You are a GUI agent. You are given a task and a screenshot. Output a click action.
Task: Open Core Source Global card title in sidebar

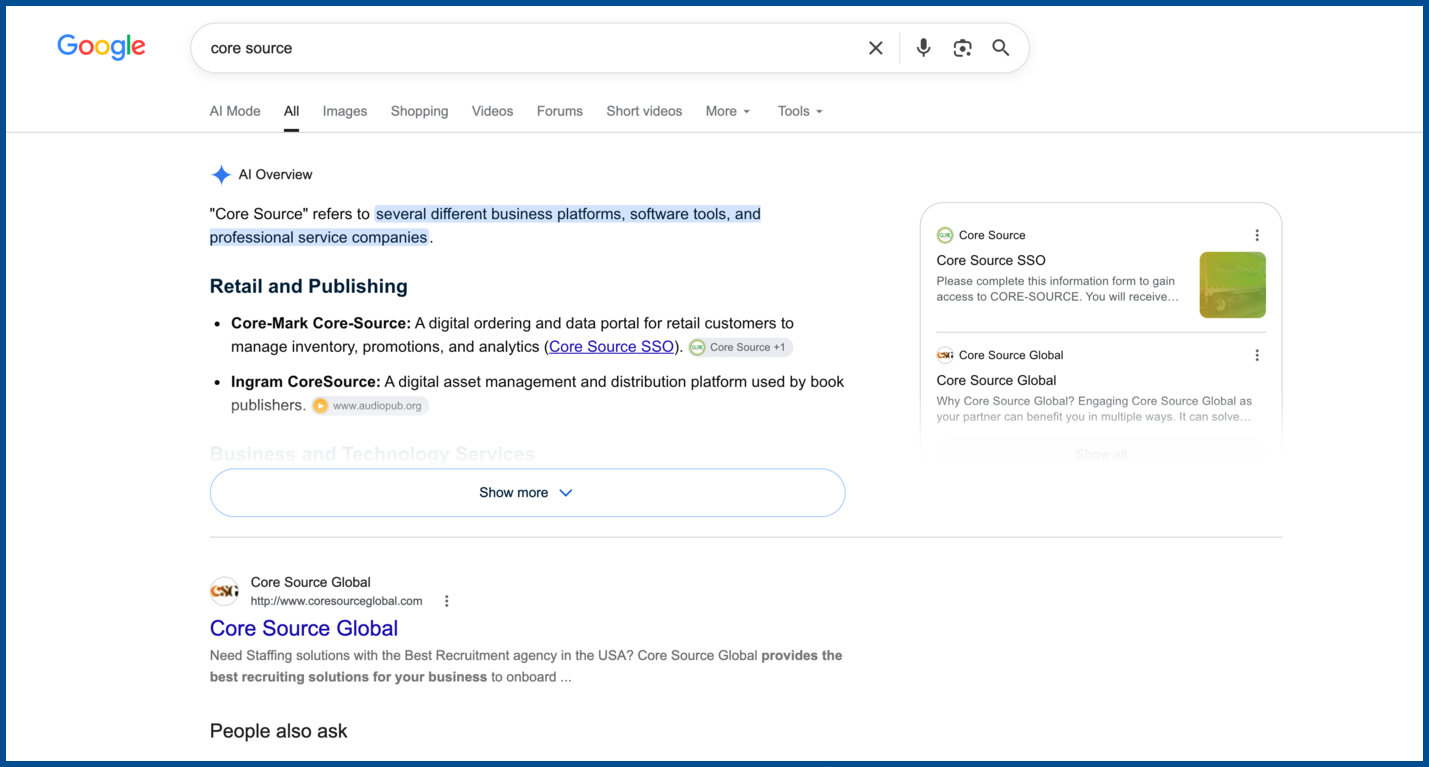click(x=996, y=380)
